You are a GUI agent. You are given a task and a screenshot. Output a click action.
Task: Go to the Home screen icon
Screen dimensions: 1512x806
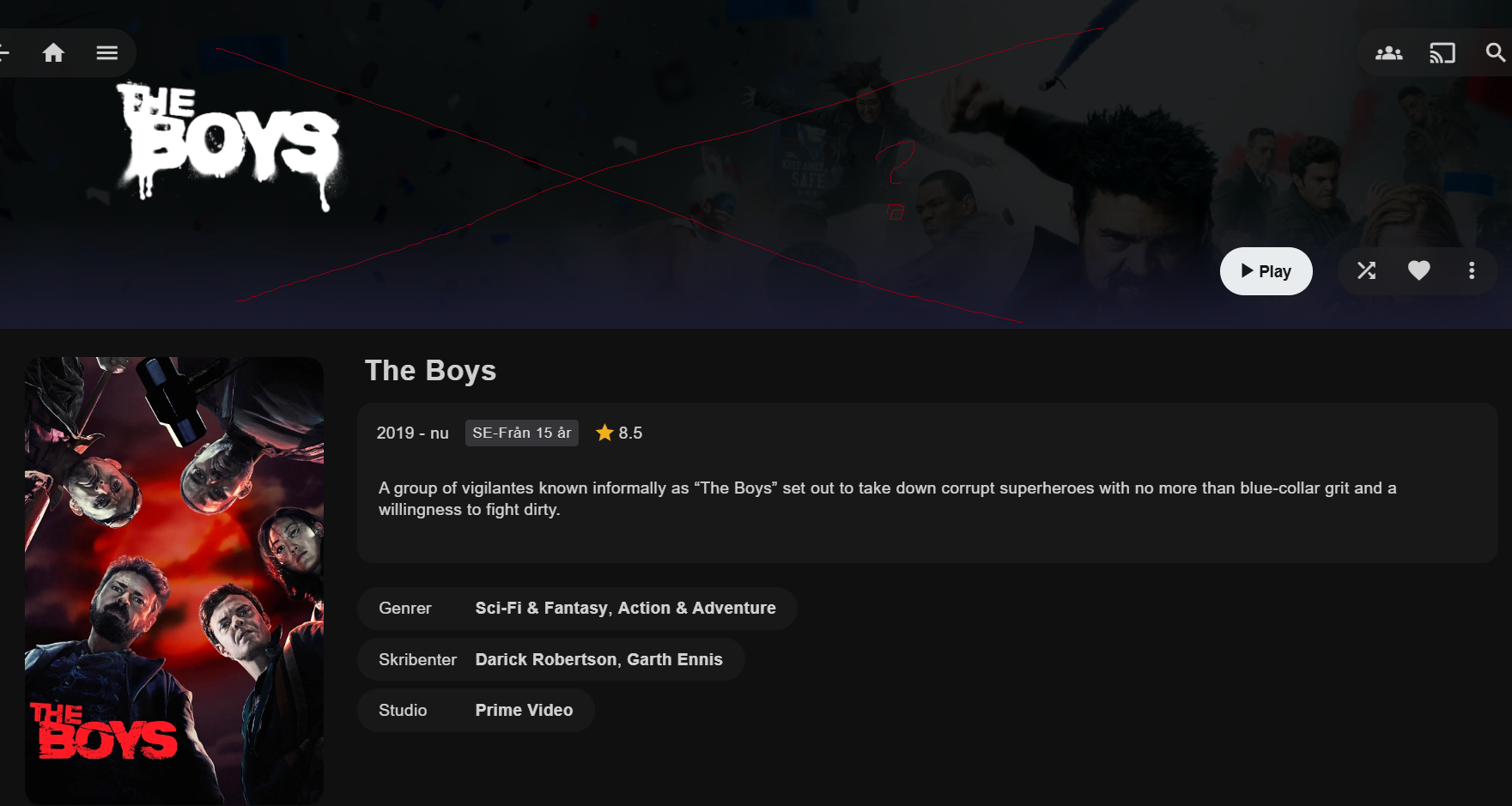click(x=53, y=53)
